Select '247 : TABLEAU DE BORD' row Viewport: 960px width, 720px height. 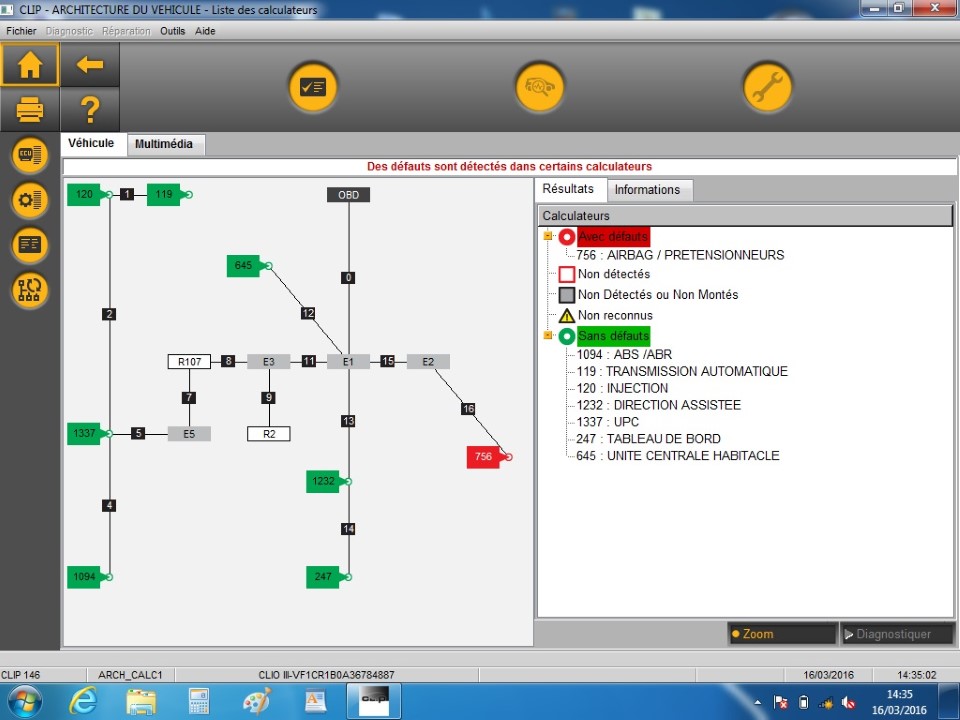648,438
